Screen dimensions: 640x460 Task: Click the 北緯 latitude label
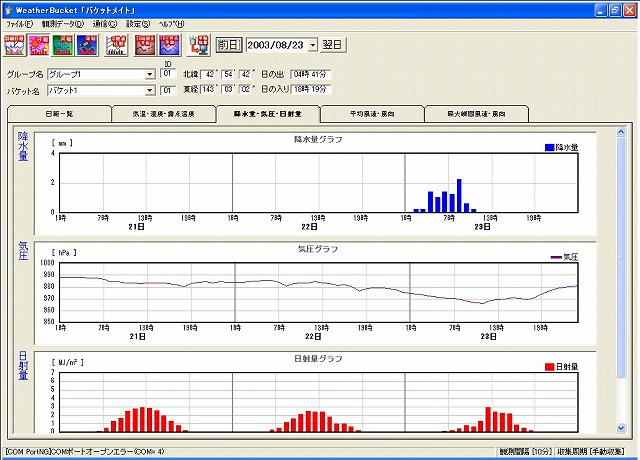[x=191, y=74]
